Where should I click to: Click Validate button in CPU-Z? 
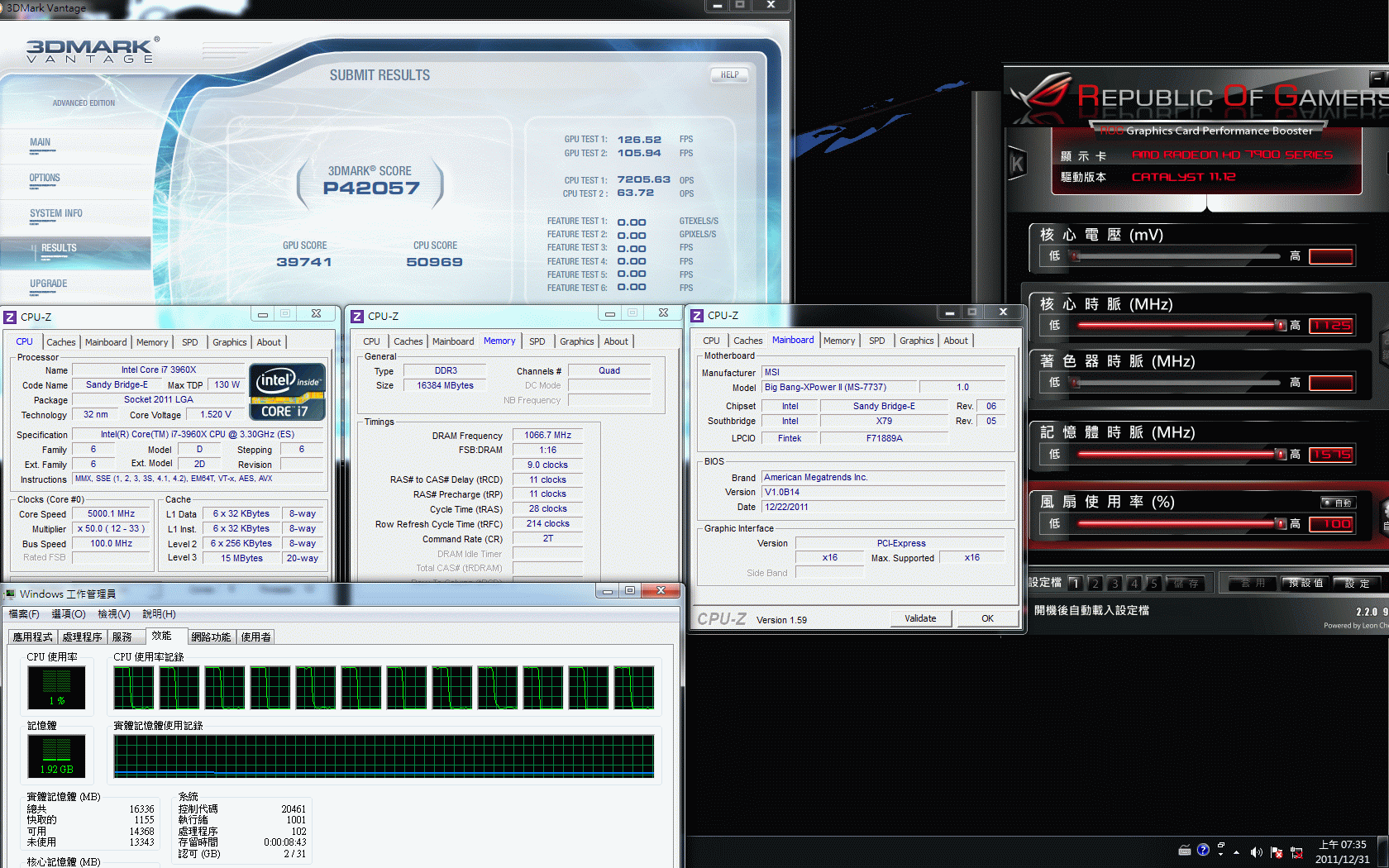921,618
